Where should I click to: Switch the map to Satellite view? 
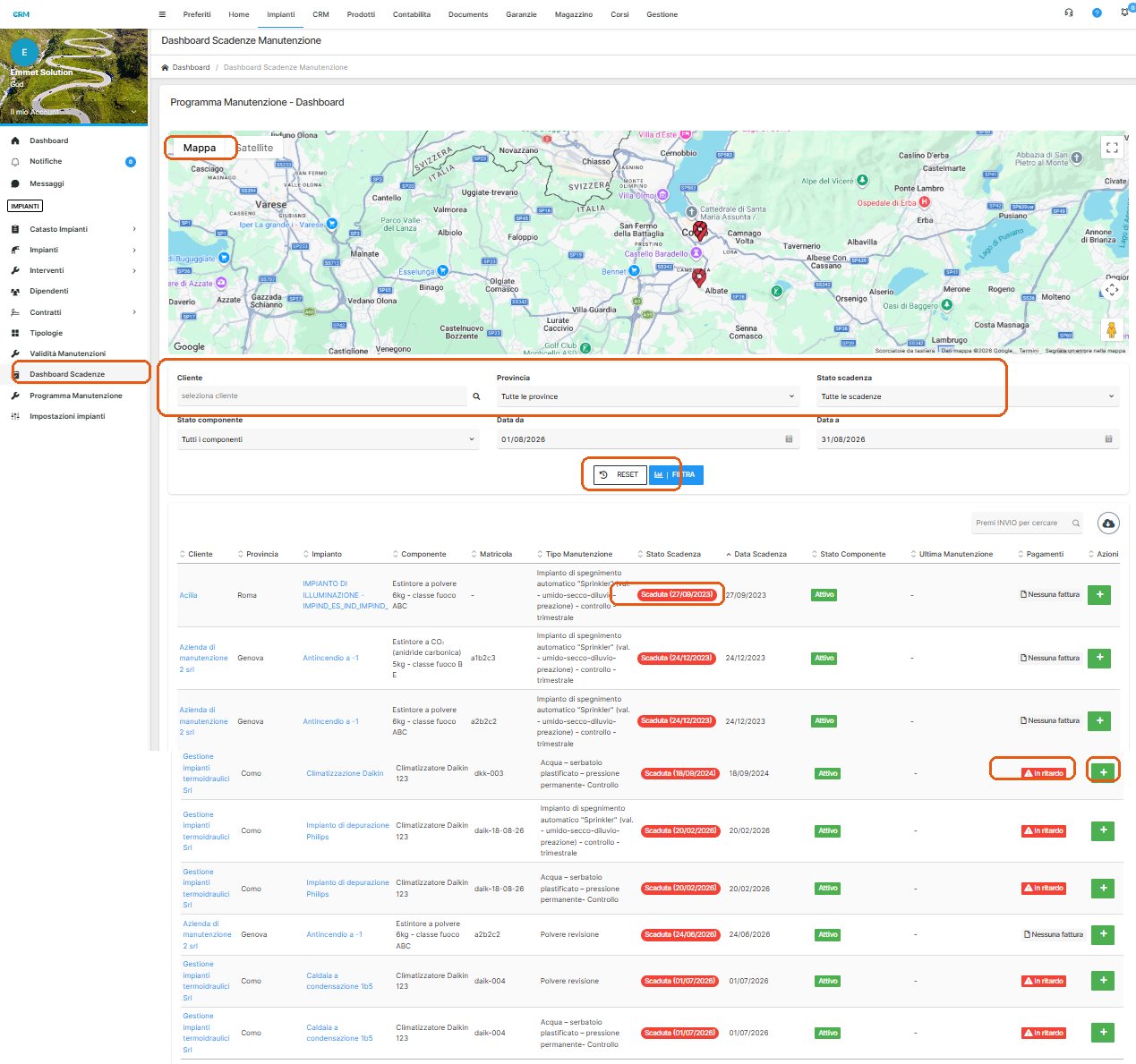pos(256,148)
